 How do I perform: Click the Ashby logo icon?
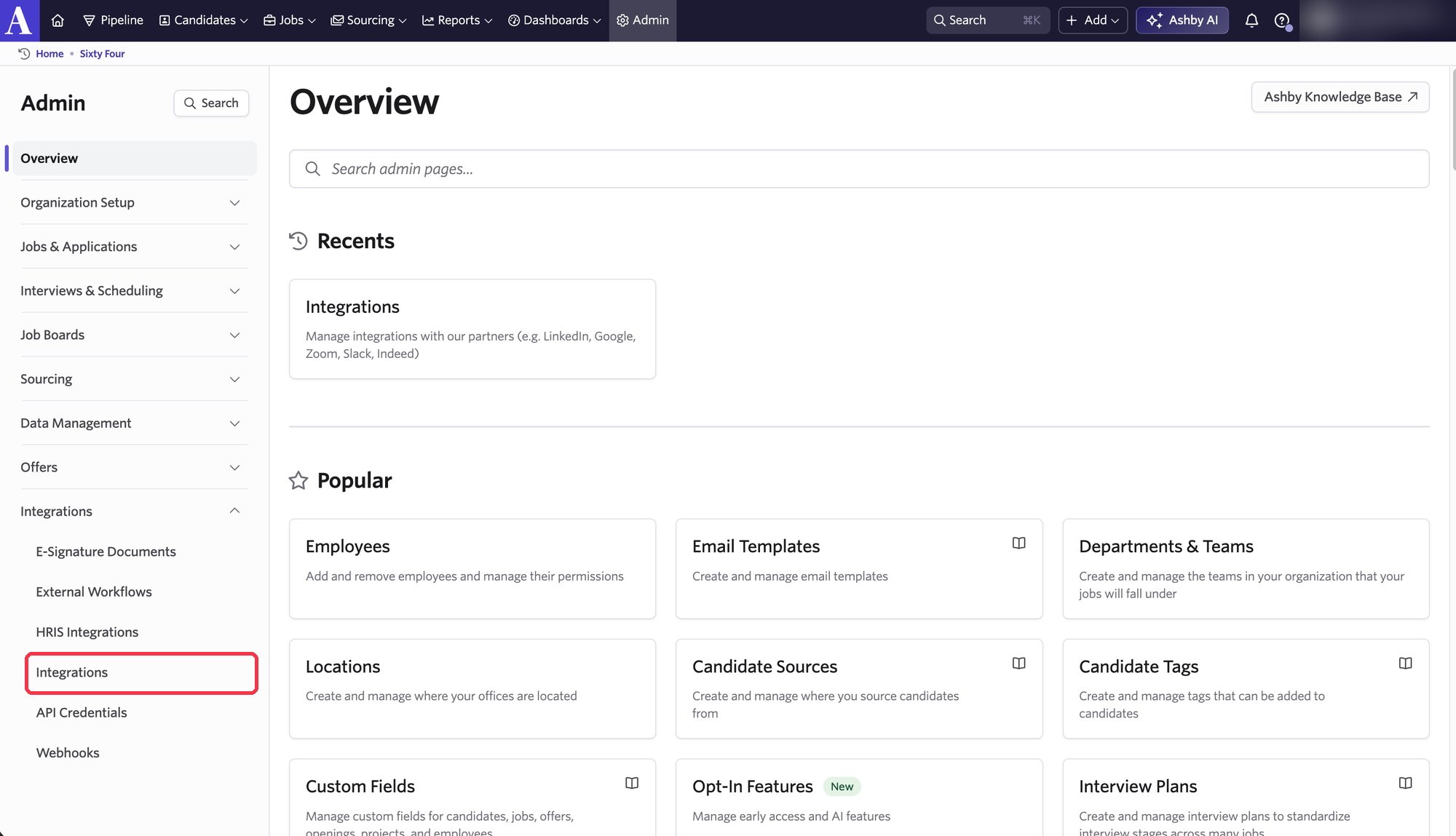click(x=20, y=20)
